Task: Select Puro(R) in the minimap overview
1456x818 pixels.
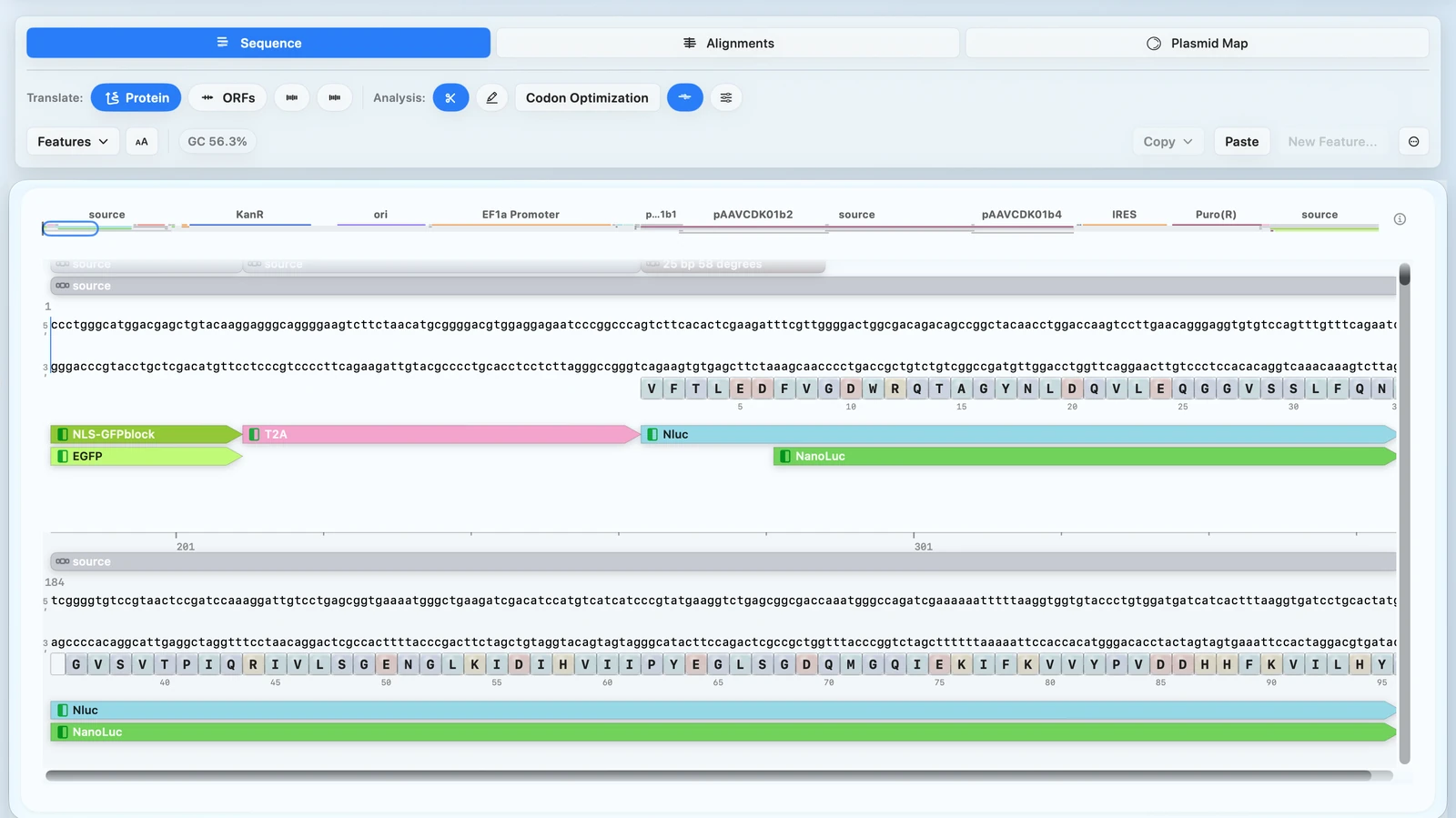Action: click(x=1216, y=215)
